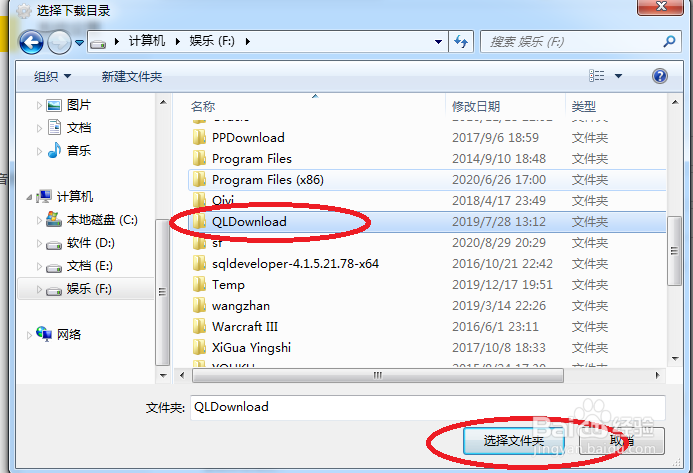
Task: Click the search magnifier icon
Action: click(669, 42)
